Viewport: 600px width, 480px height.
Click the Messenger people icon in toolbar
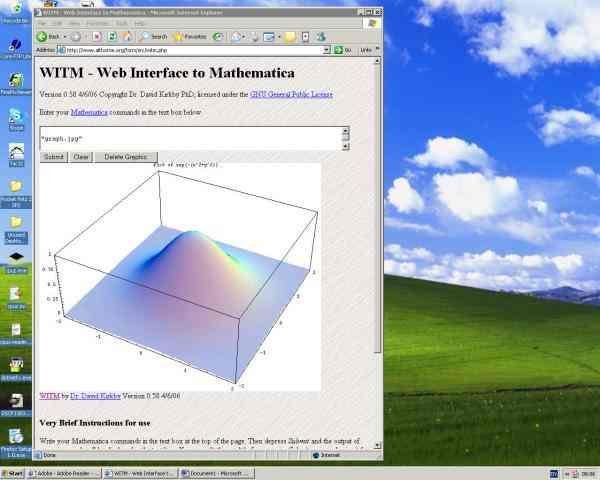click(x=321, y=37)
